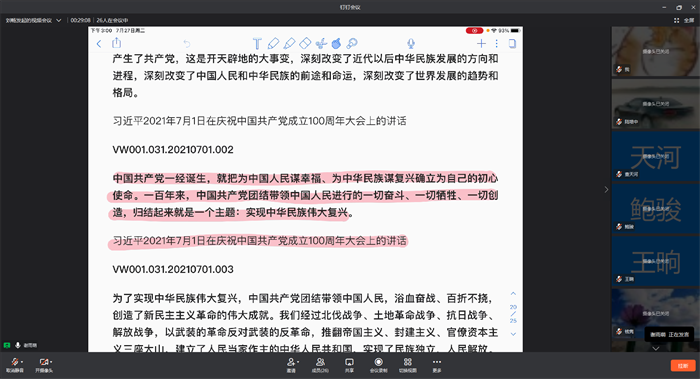Open the members list

(320, 365)
